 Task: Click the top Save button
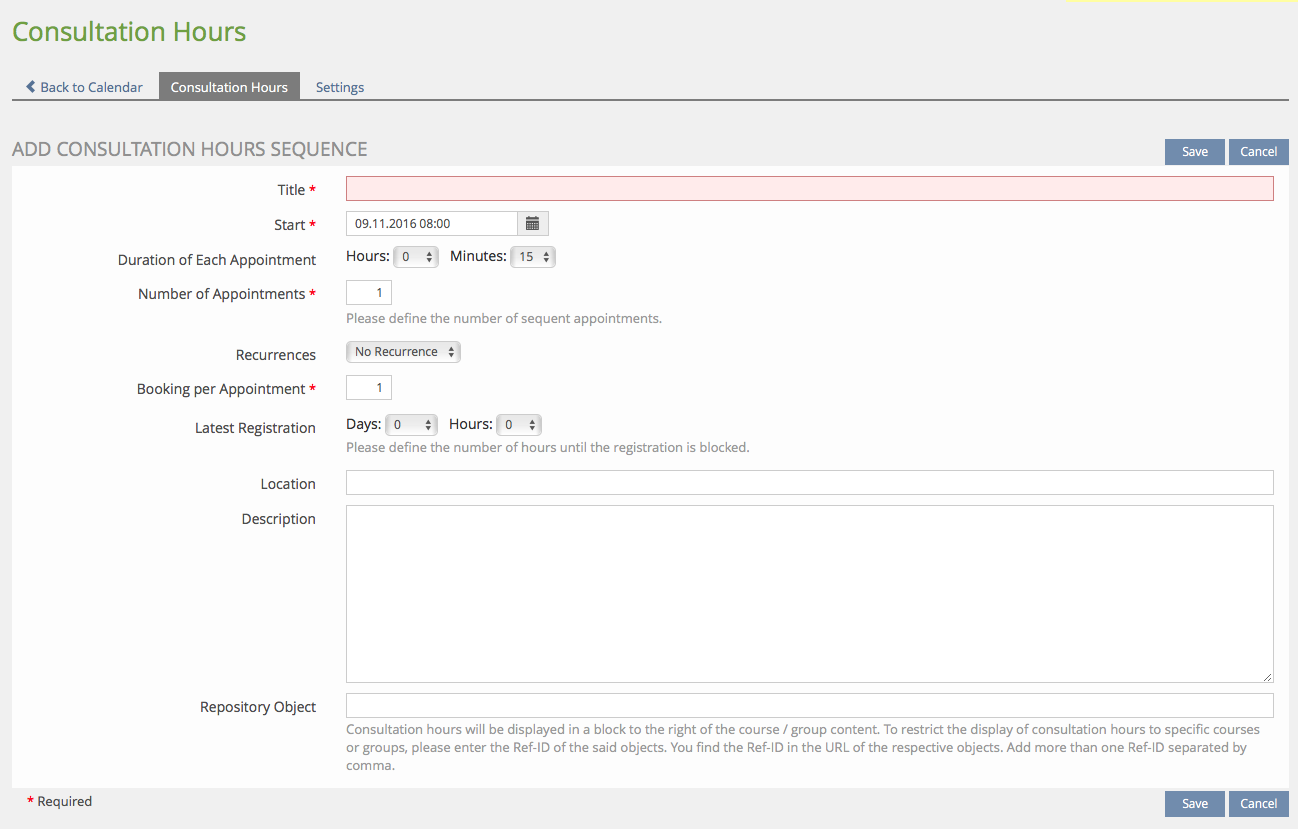[1194, 152]
